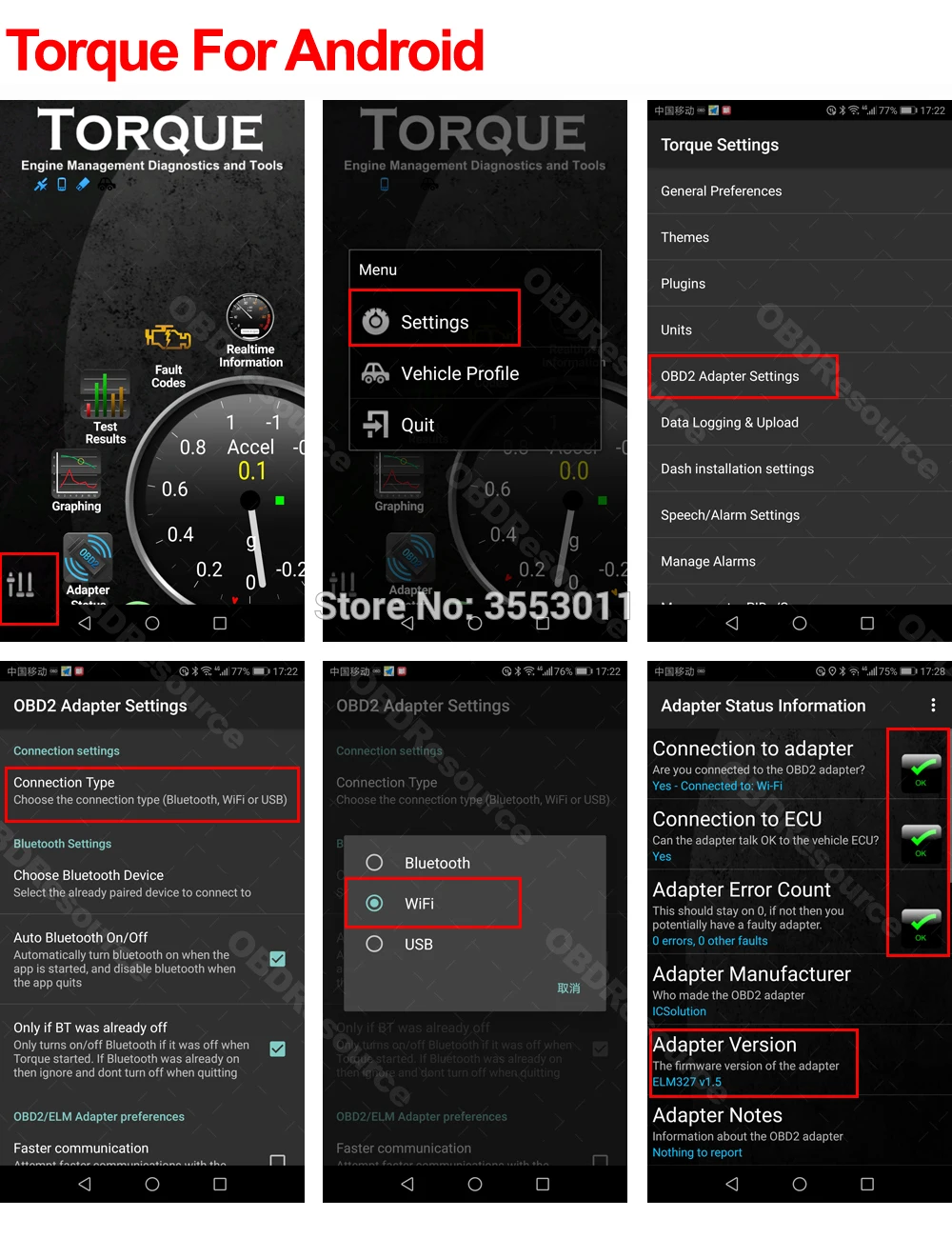The image size is (952, 1238).
Task: Select WiFi radio option
Action: coord(374,903)
